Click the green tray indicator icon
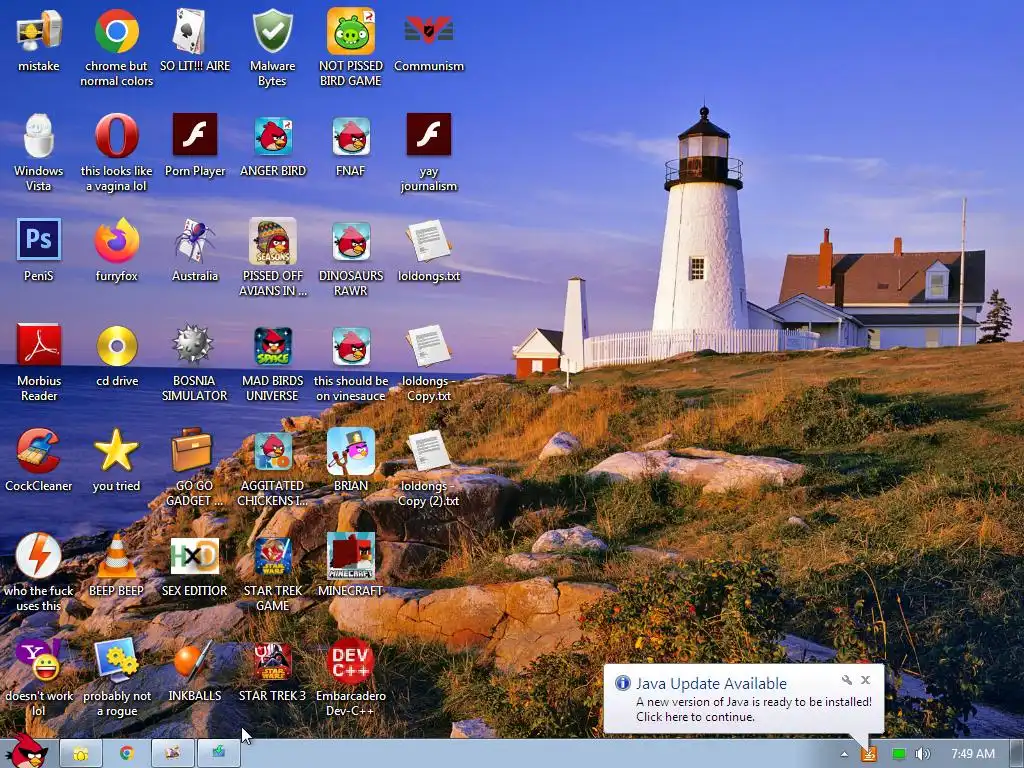 coord(899,754)
